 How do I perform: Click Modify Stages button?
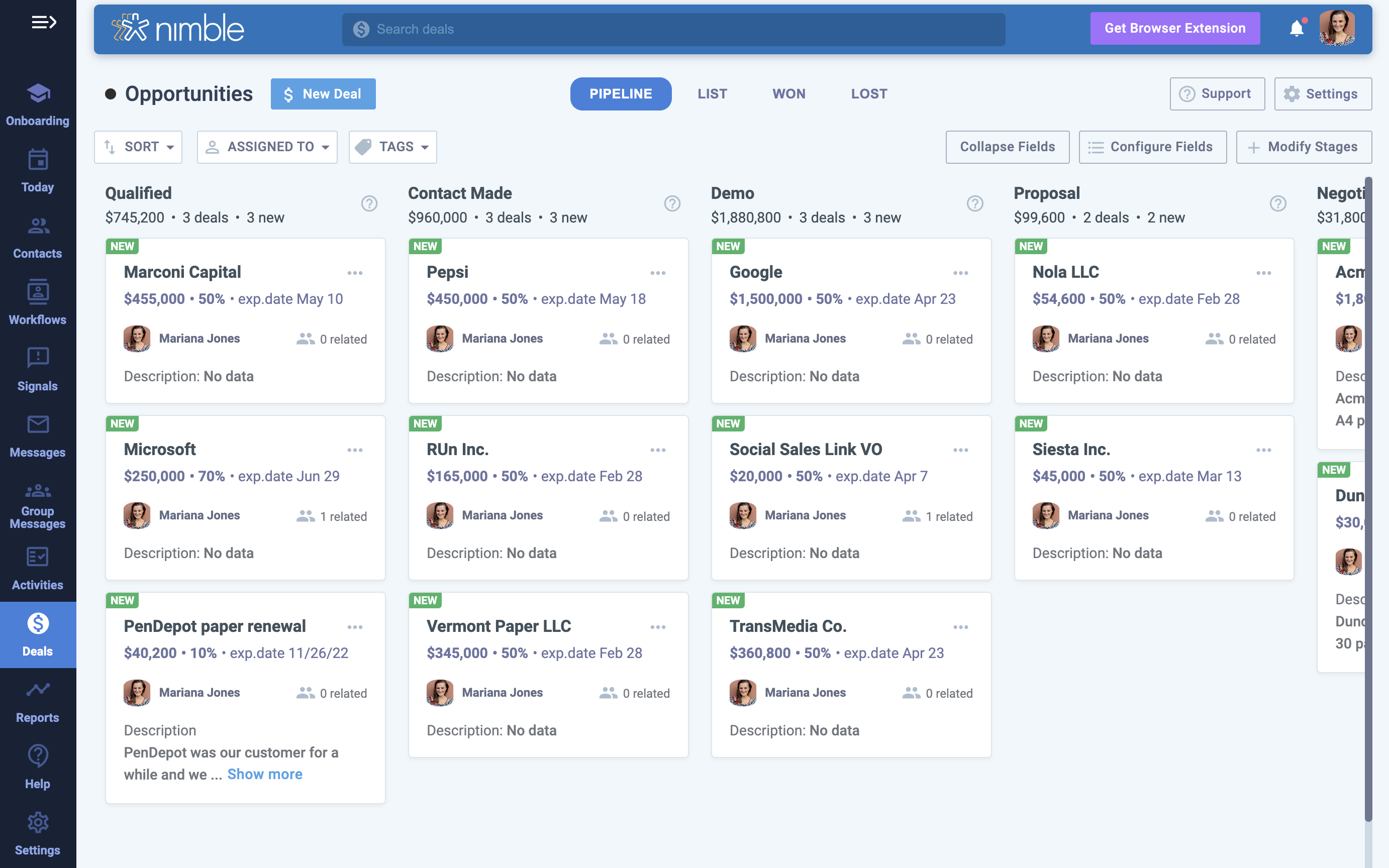pyautogui.click(x=1304, y=147)
